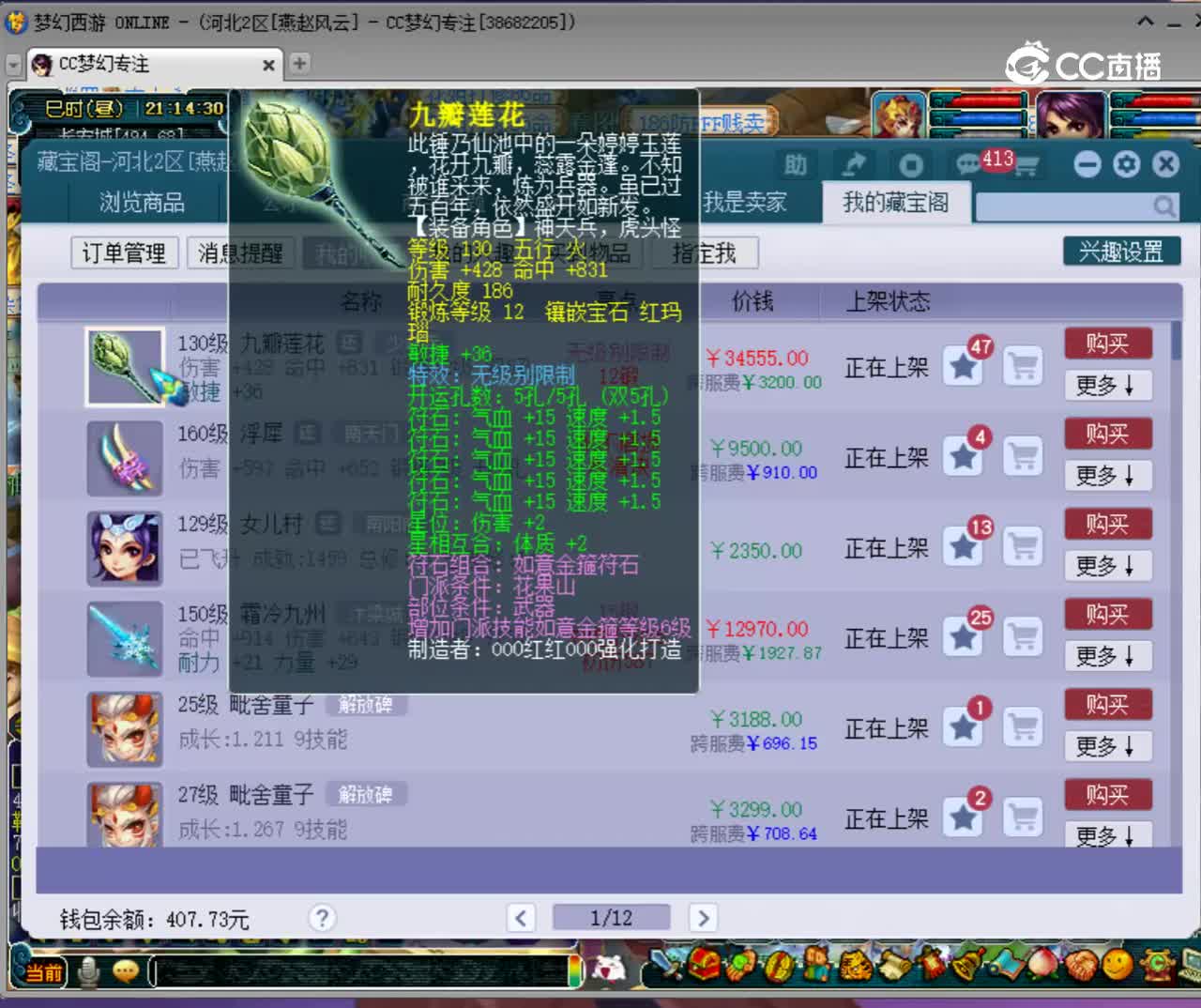Click the CC梦幻专注 client tab

[x=154, y=64]
